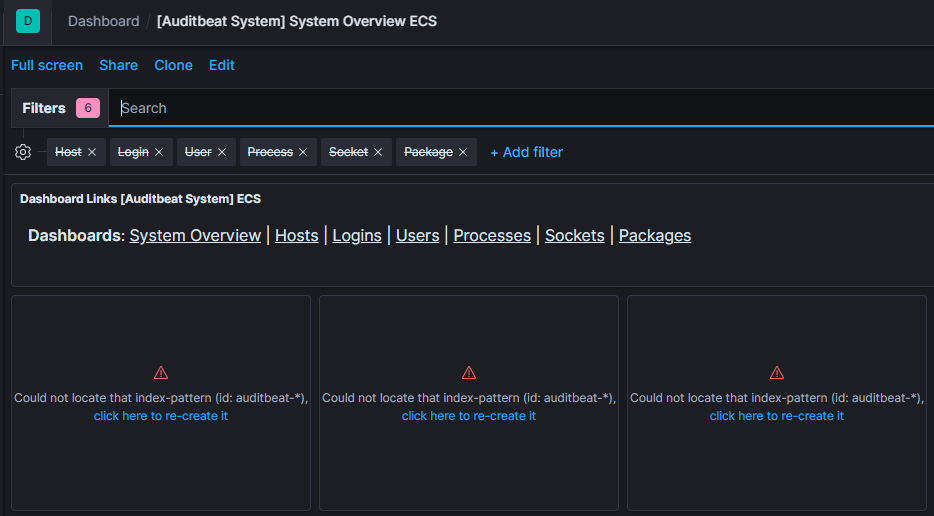Remove the Host filter with its X
The image size is (934, 516).
pyautogui.click(x=92, y=152)
